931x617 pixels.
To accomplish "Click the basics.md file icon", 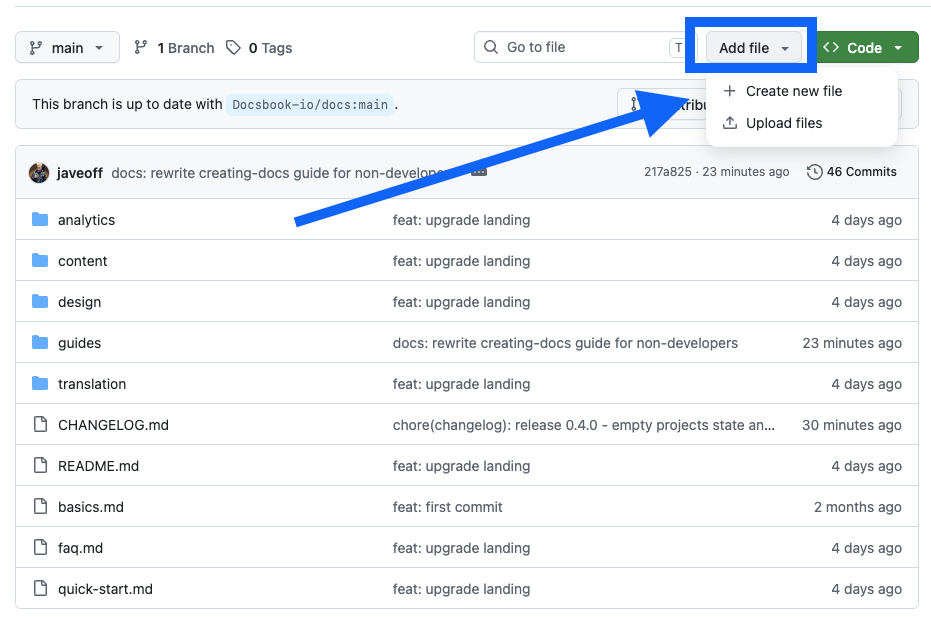I will (x=40, y=506).
